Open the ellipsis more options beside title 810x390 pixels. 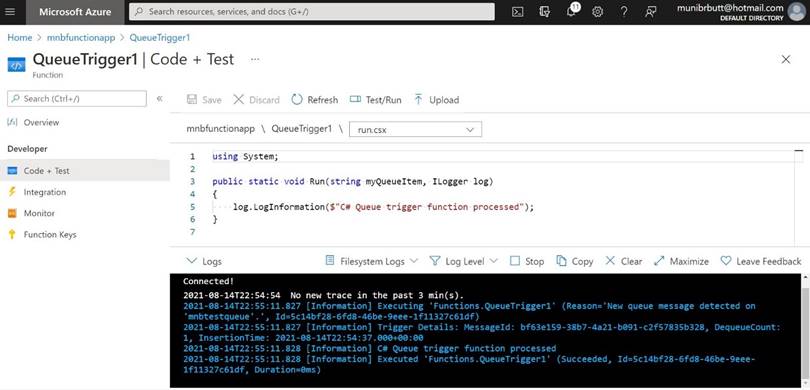(255, 59)
